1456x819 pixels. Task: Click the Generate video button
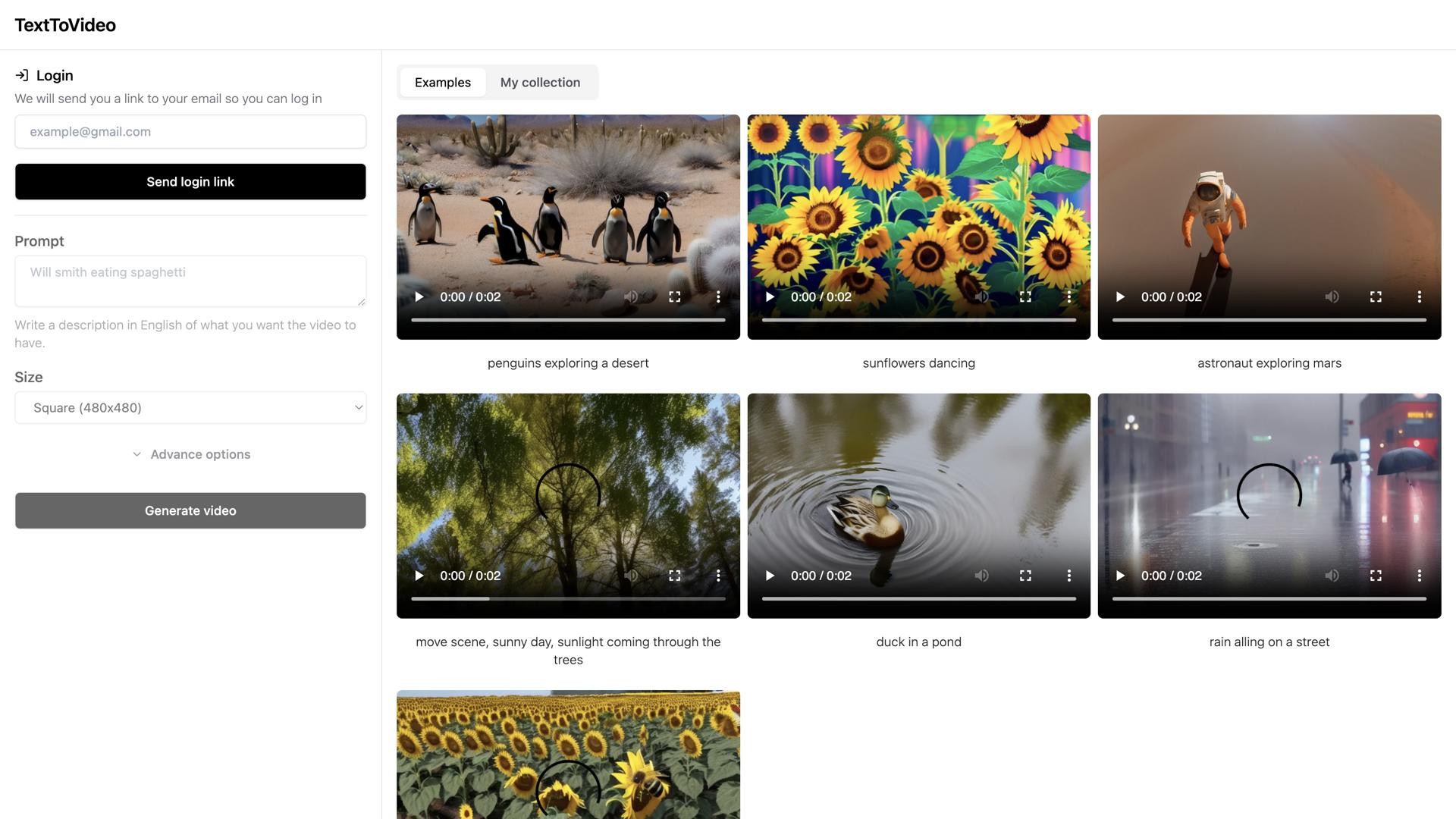tap(190, 511)
